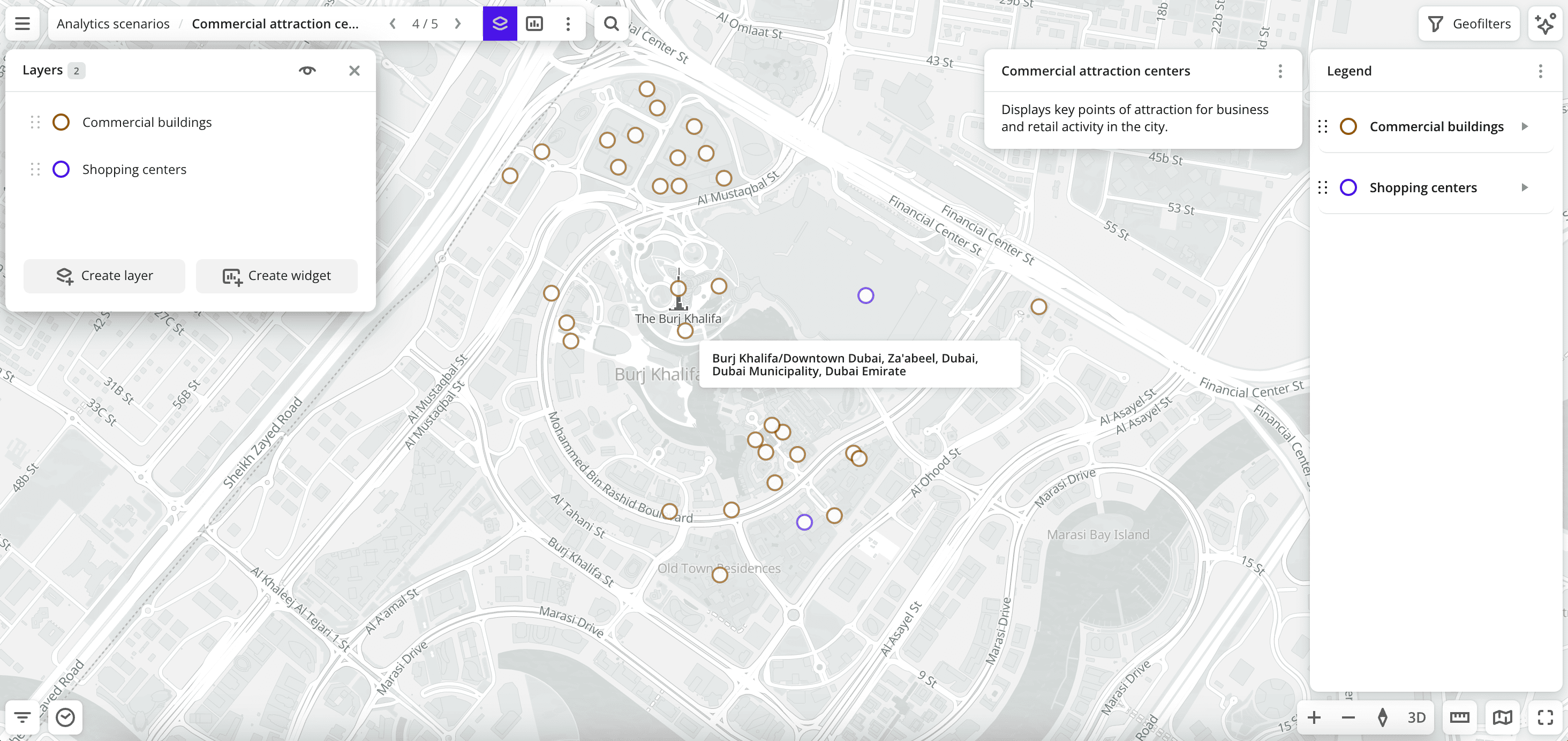Toggle visibility of all layers with eye icon
Image resolution: width=1568 pixels, height=741 pixels.
point(307,70)
